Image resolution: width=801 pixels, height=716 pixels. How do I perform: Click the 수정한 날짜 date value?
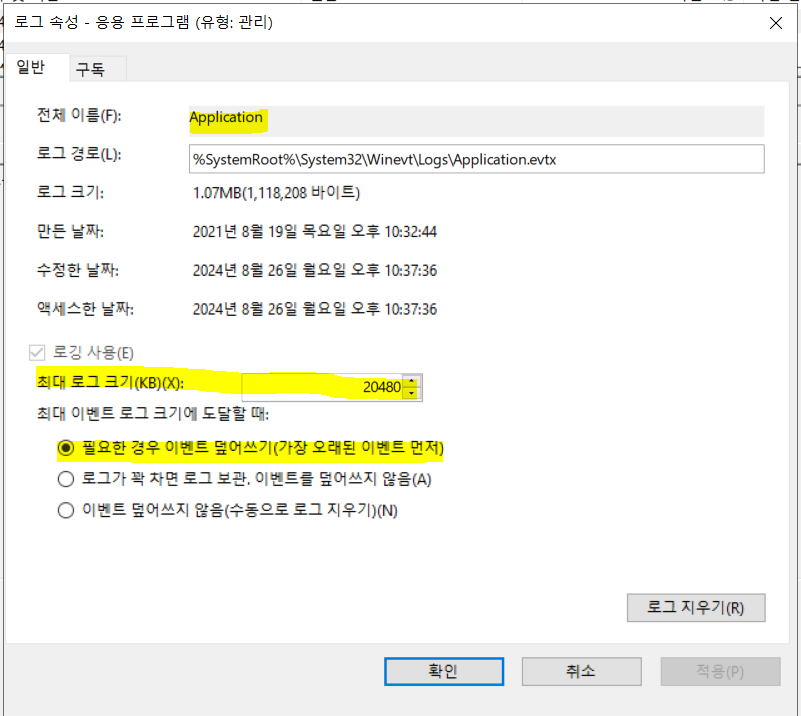[315, 270]
